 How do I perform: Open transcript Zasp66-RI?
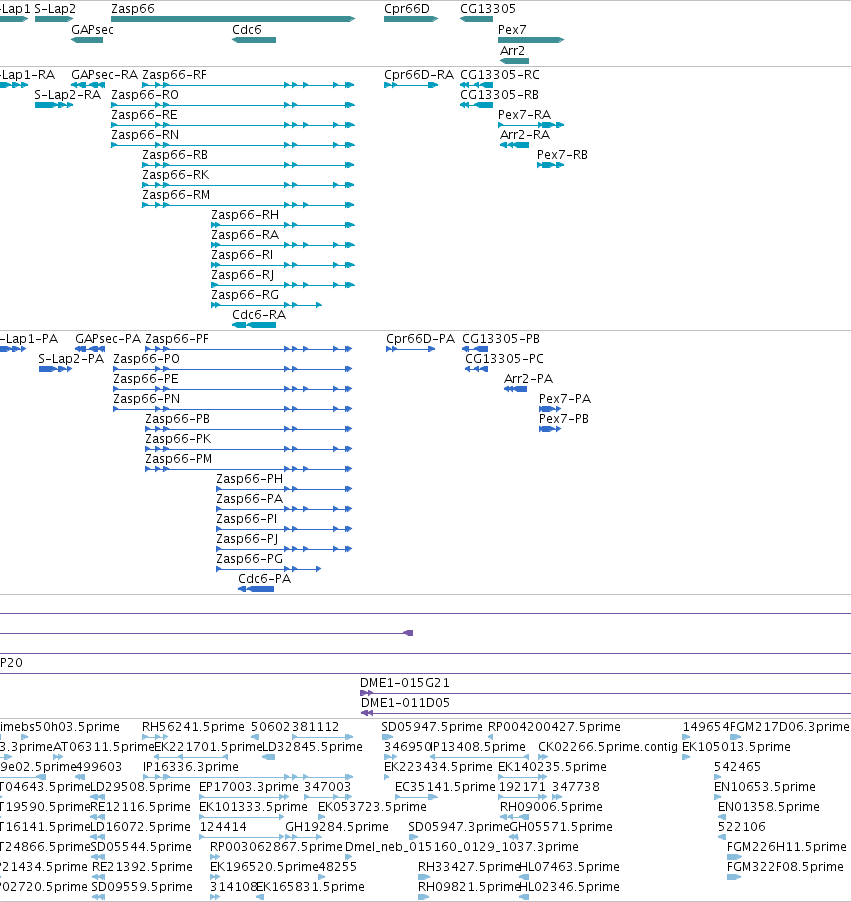(x=242, y=254)
